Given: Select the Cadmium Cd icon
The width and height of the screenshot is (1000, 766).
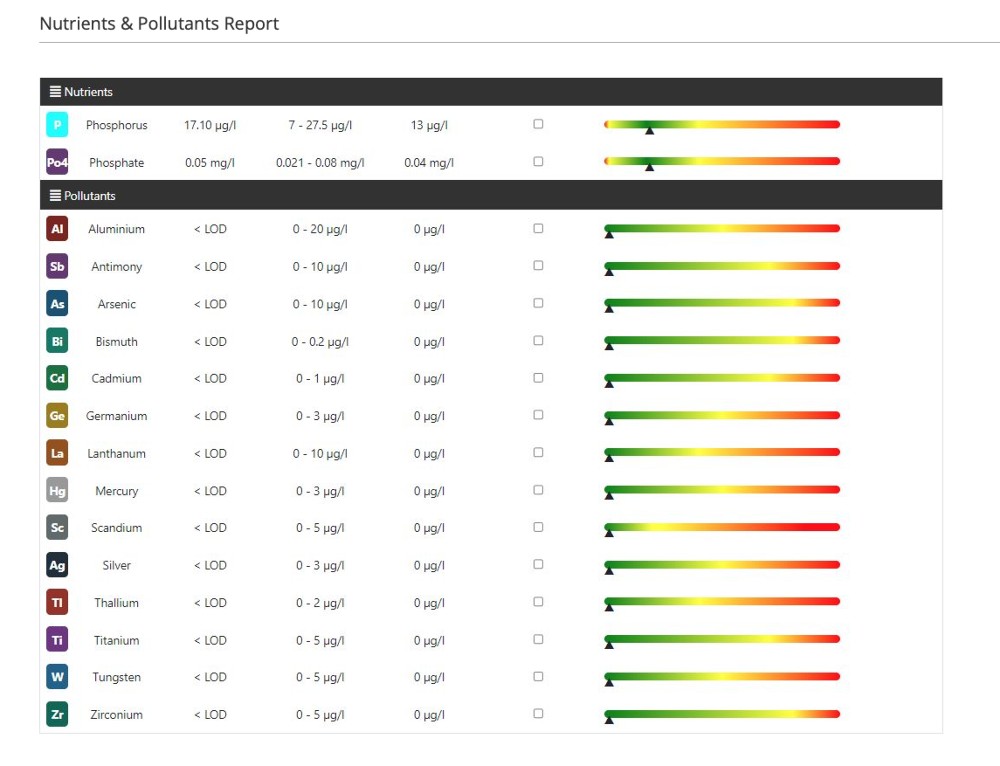Looking at the screenshot, I should (57, 378).
